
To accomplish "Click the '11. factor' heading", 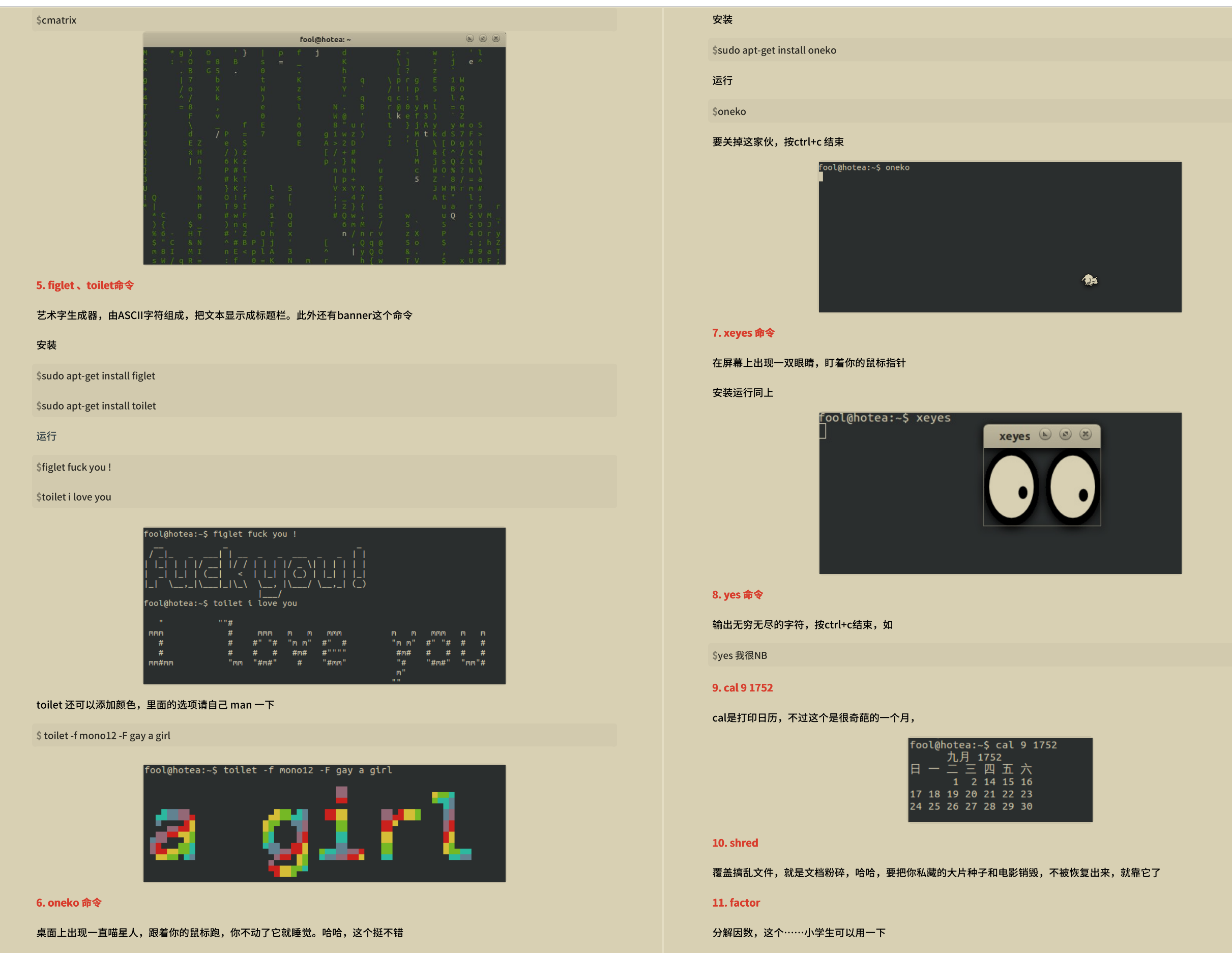I will coord(736,902).
